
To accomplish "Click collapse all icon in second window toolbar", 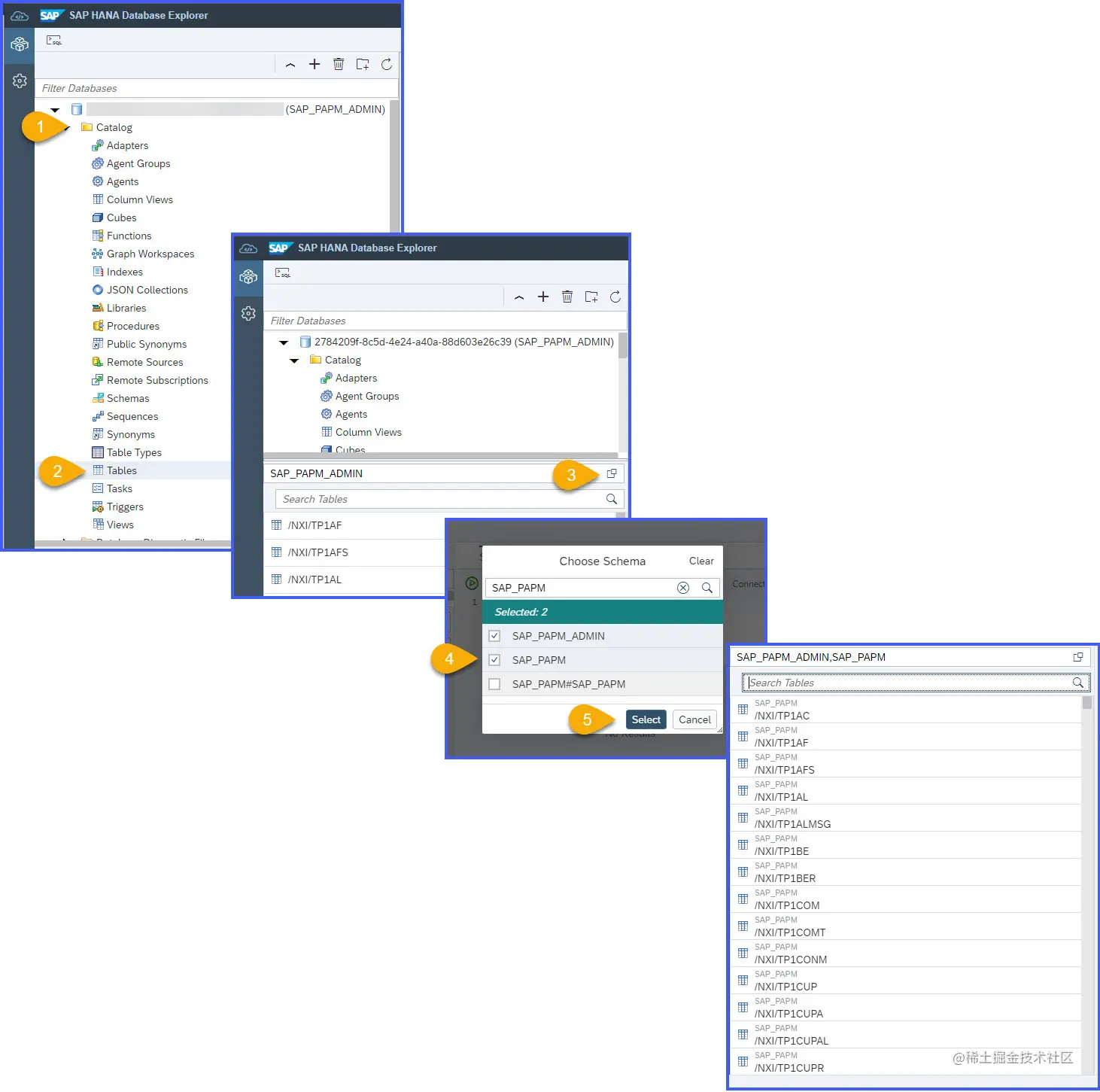I will click(519, 297).
